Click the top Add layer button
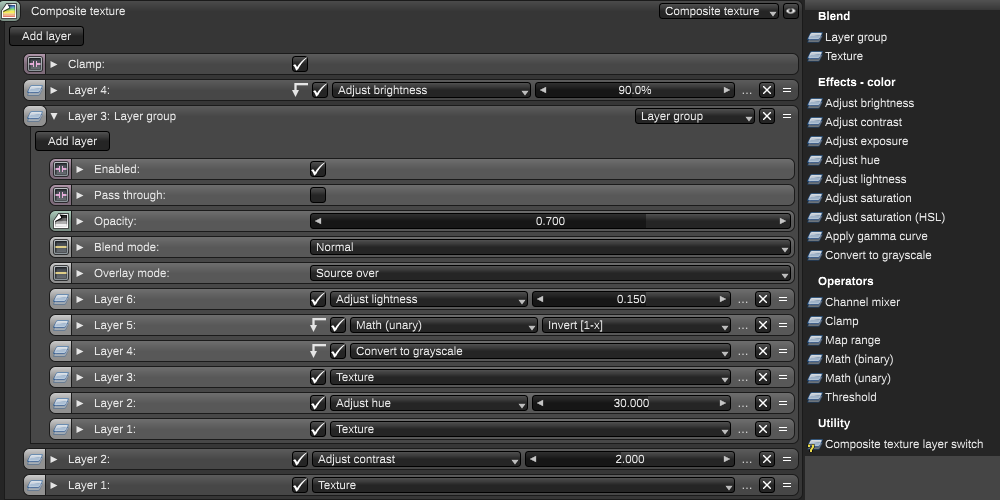Viewport: 1000px width, 500px height. coord(46,36)
